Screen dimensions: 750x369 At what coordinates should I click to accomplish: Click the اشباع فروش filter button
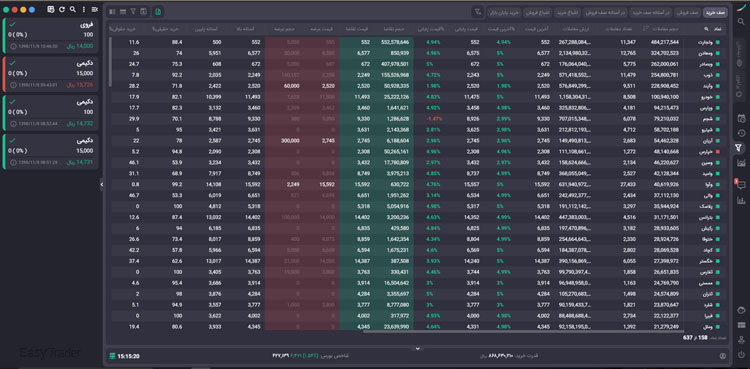tap(538, 12)
